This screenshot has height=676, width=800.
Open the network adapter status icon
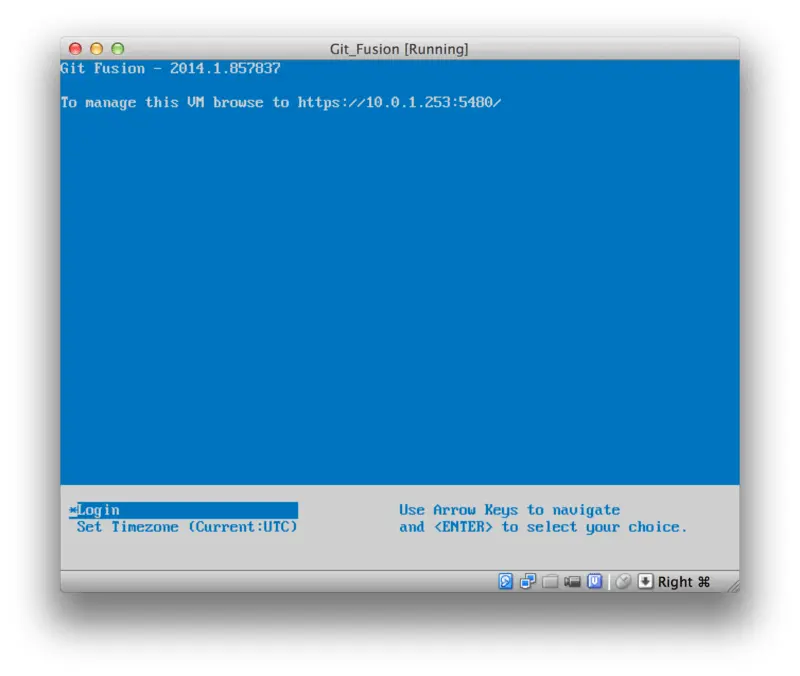(528, 582)
